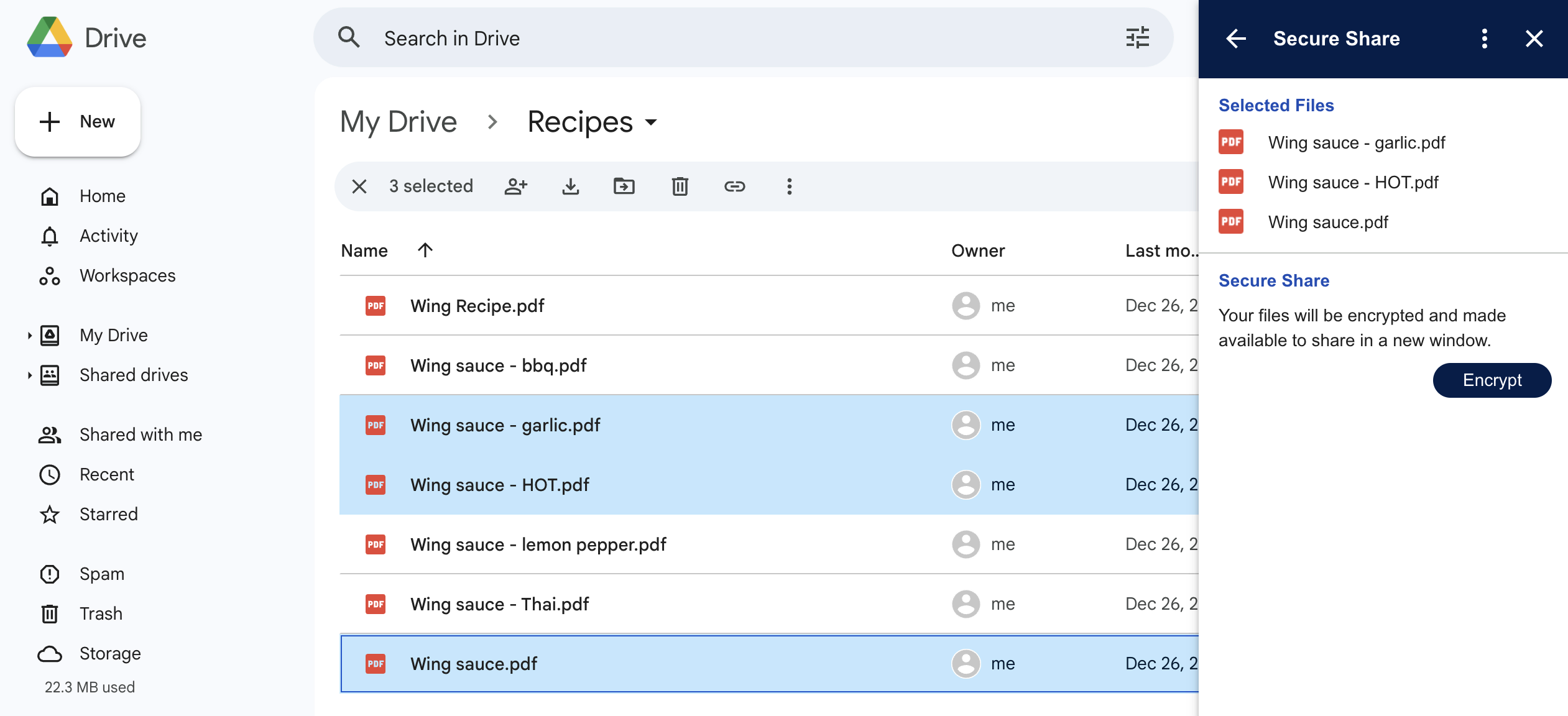This screenshot has height=716, width=1568.
Task: Open more actions for selected files
Action: (789, 186)
